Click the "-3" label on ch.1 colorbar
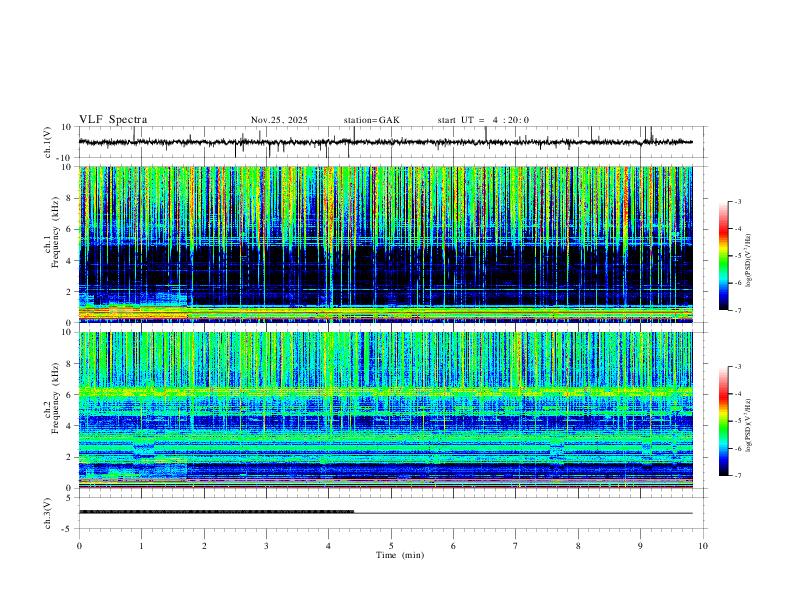Image resolution: width=792 pixels, height=612 pixels. click(737, 201)
